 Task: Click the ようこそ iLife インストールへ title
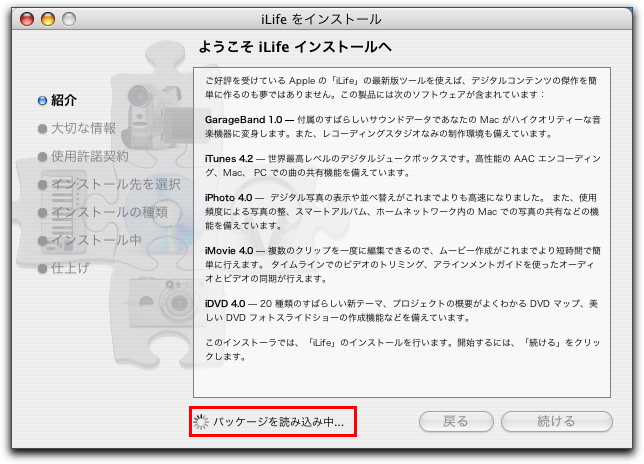295,47
